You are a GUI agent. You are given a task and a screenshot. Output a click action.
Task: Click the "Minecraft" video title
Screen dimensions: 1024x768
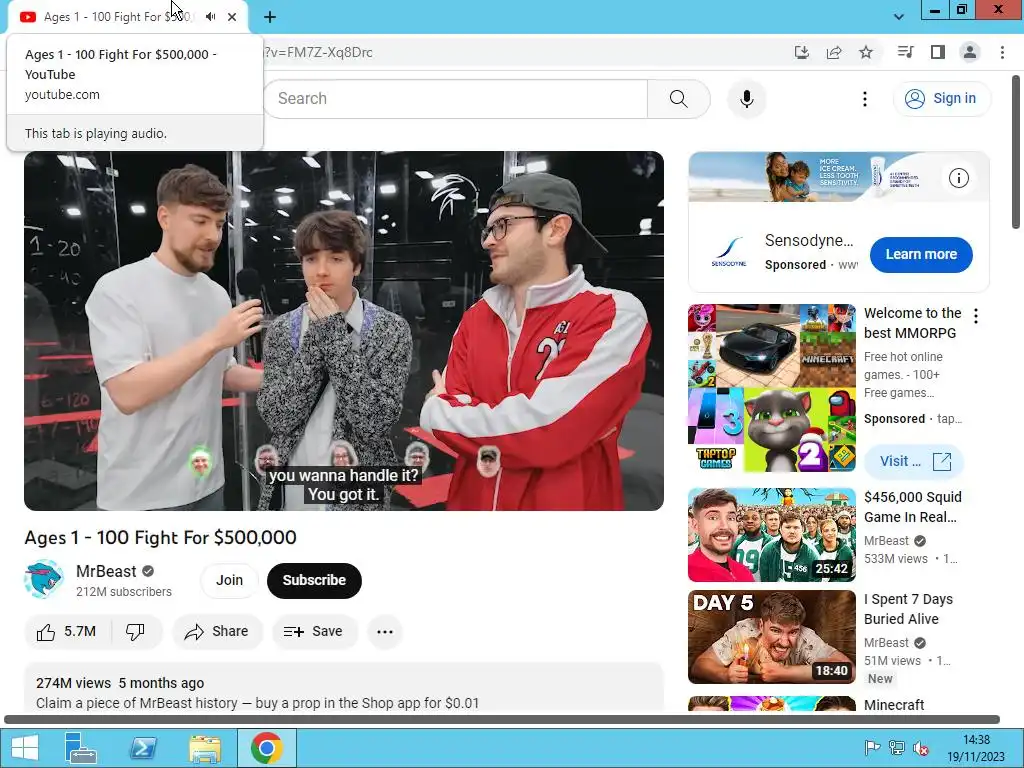point(893,705)
